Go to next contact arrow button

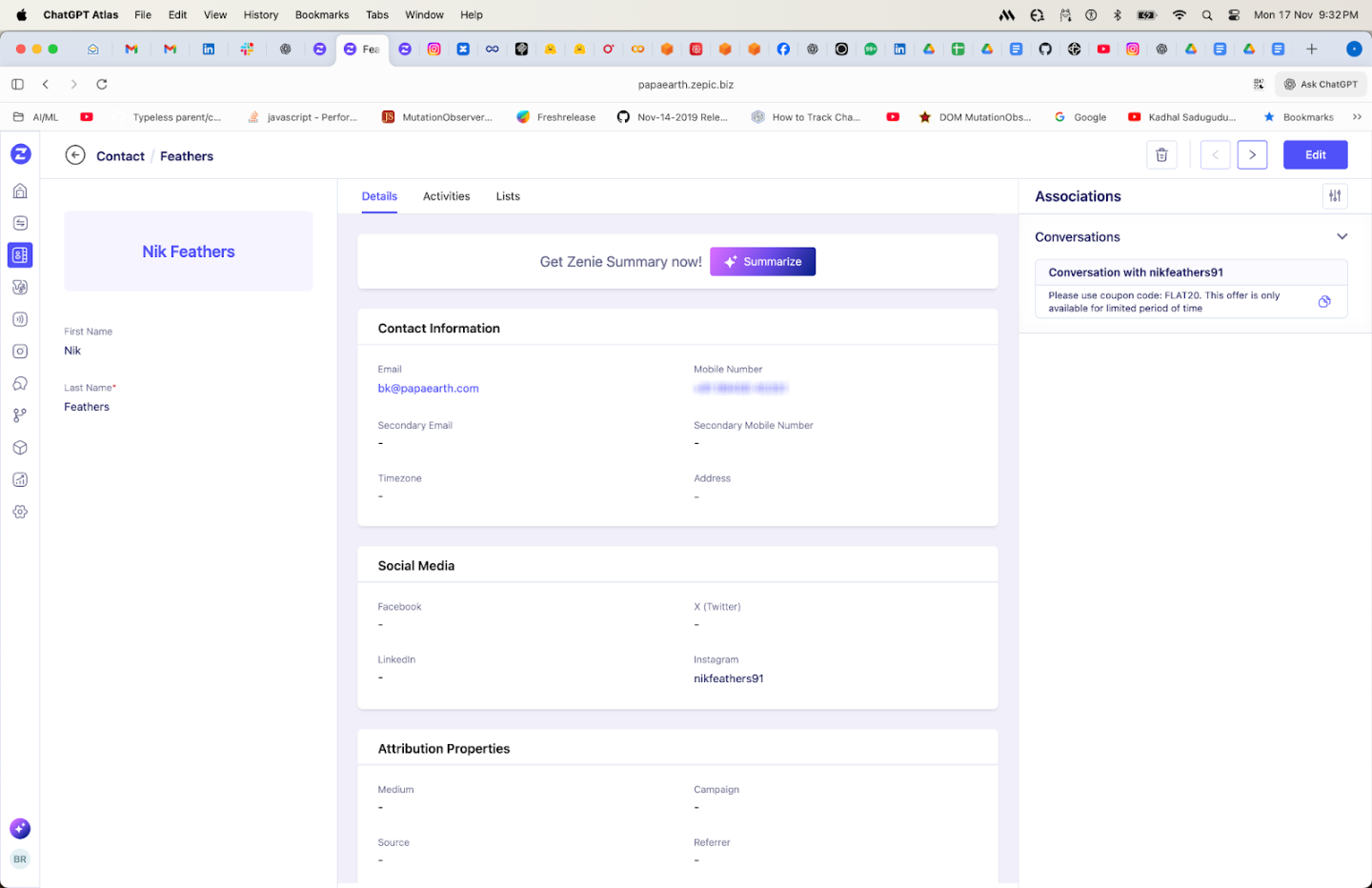click(x=1252, y=155)
